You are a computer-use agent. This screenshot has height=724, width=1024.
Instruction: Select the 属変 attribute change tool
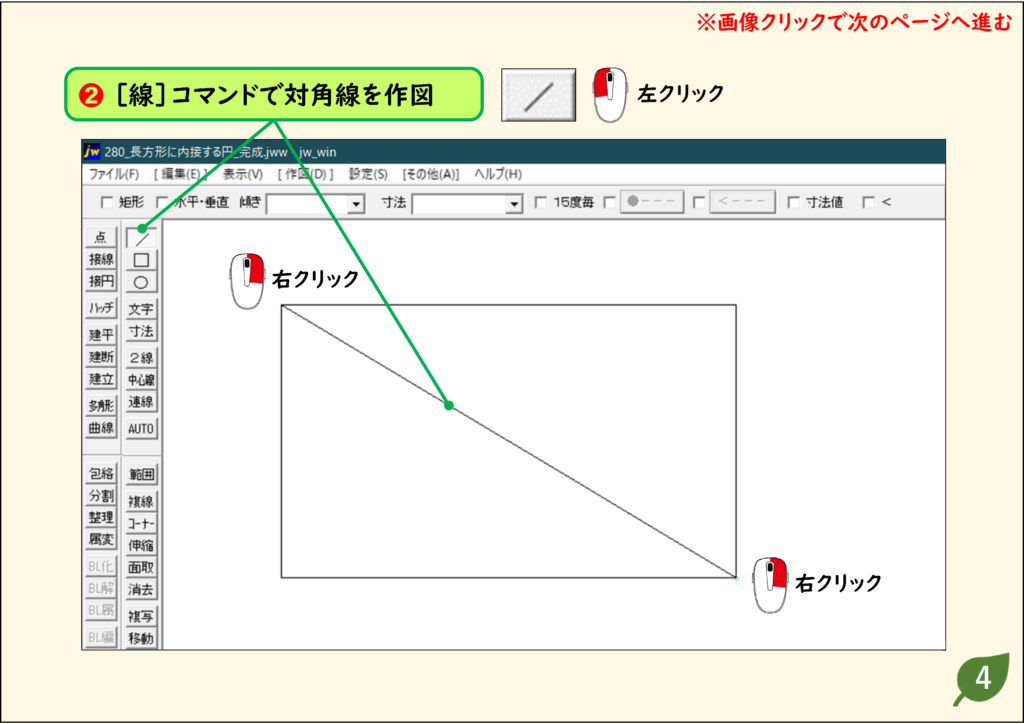(x=101, y=539)
